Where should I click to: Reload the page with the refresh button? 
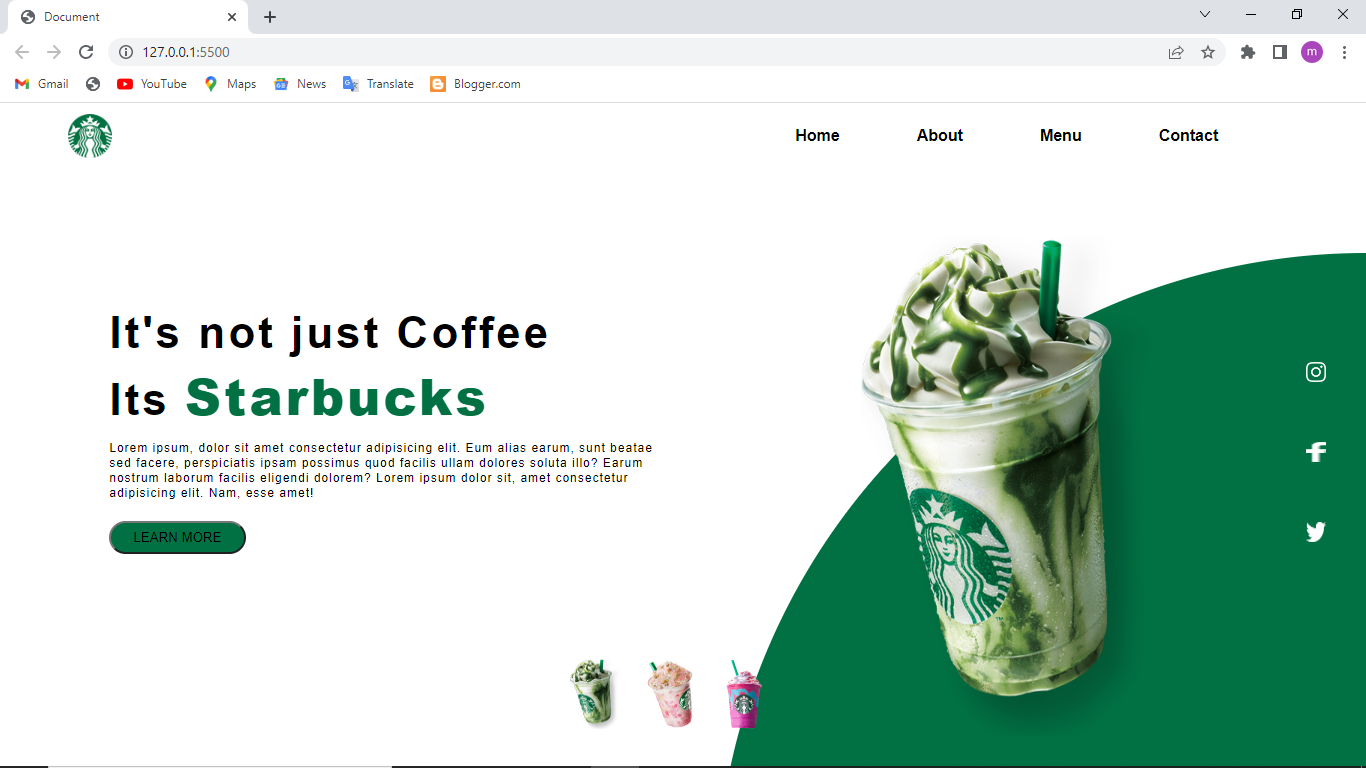pos(86,52)
